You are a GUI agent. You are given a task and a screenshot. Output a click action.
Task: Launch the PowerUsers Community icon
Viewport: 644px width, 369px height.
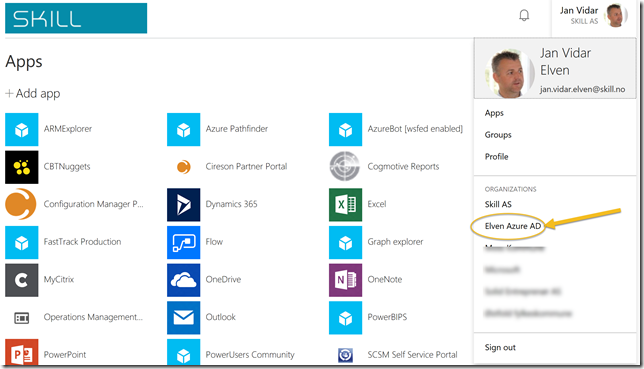pos(184,352)
